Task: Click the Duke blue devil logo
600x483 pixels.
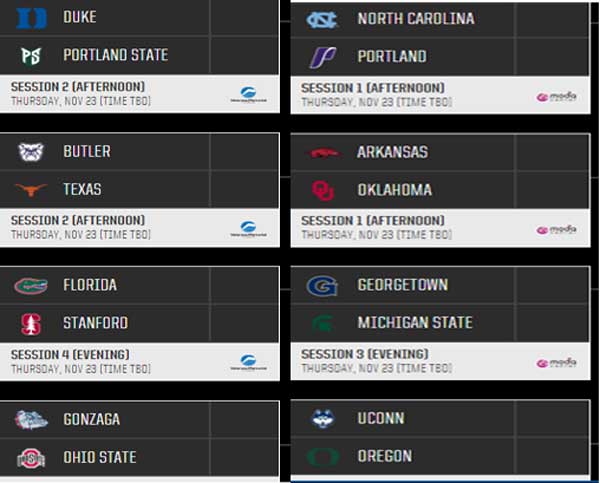Action: point(31,18)
